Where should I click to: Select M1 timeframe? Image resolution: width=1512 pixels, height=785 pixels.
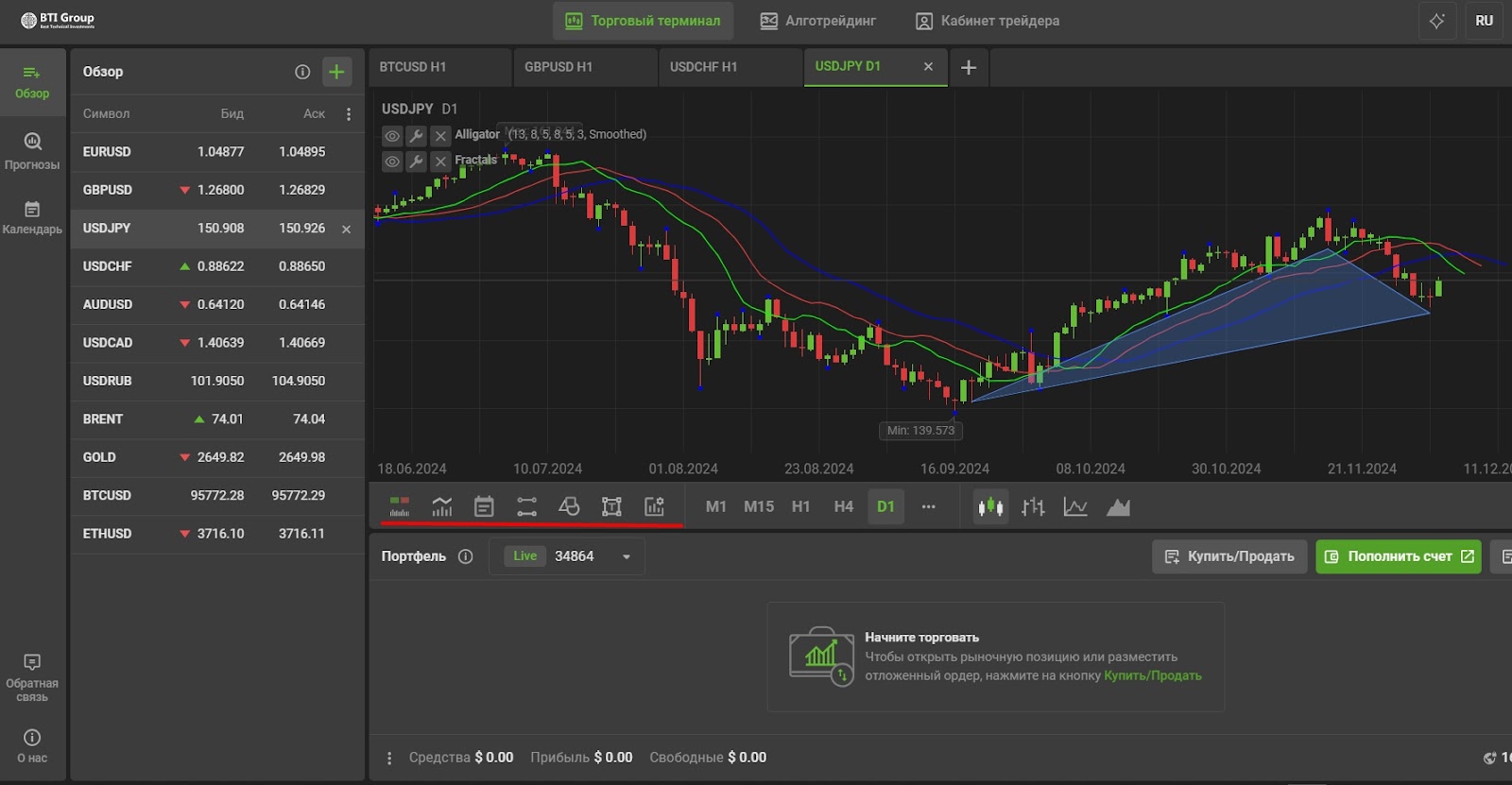tap(716, 507)
